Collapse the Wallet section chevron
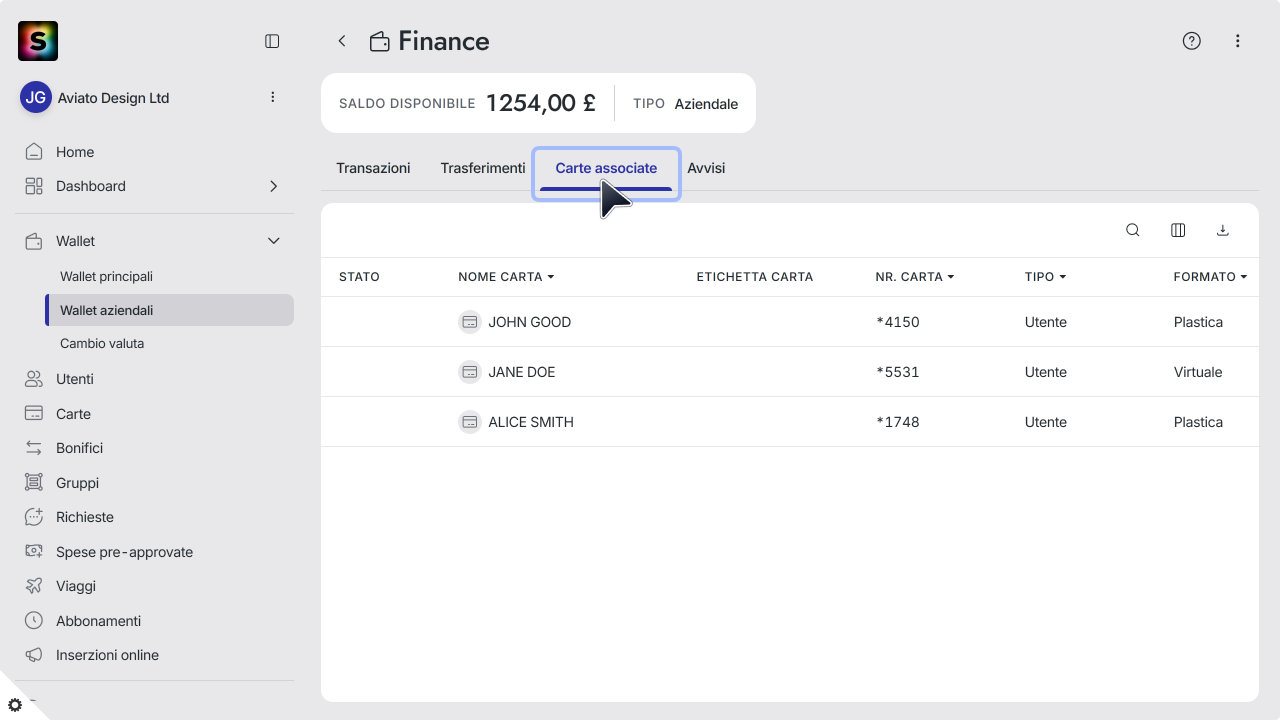 tap(274, 241)
